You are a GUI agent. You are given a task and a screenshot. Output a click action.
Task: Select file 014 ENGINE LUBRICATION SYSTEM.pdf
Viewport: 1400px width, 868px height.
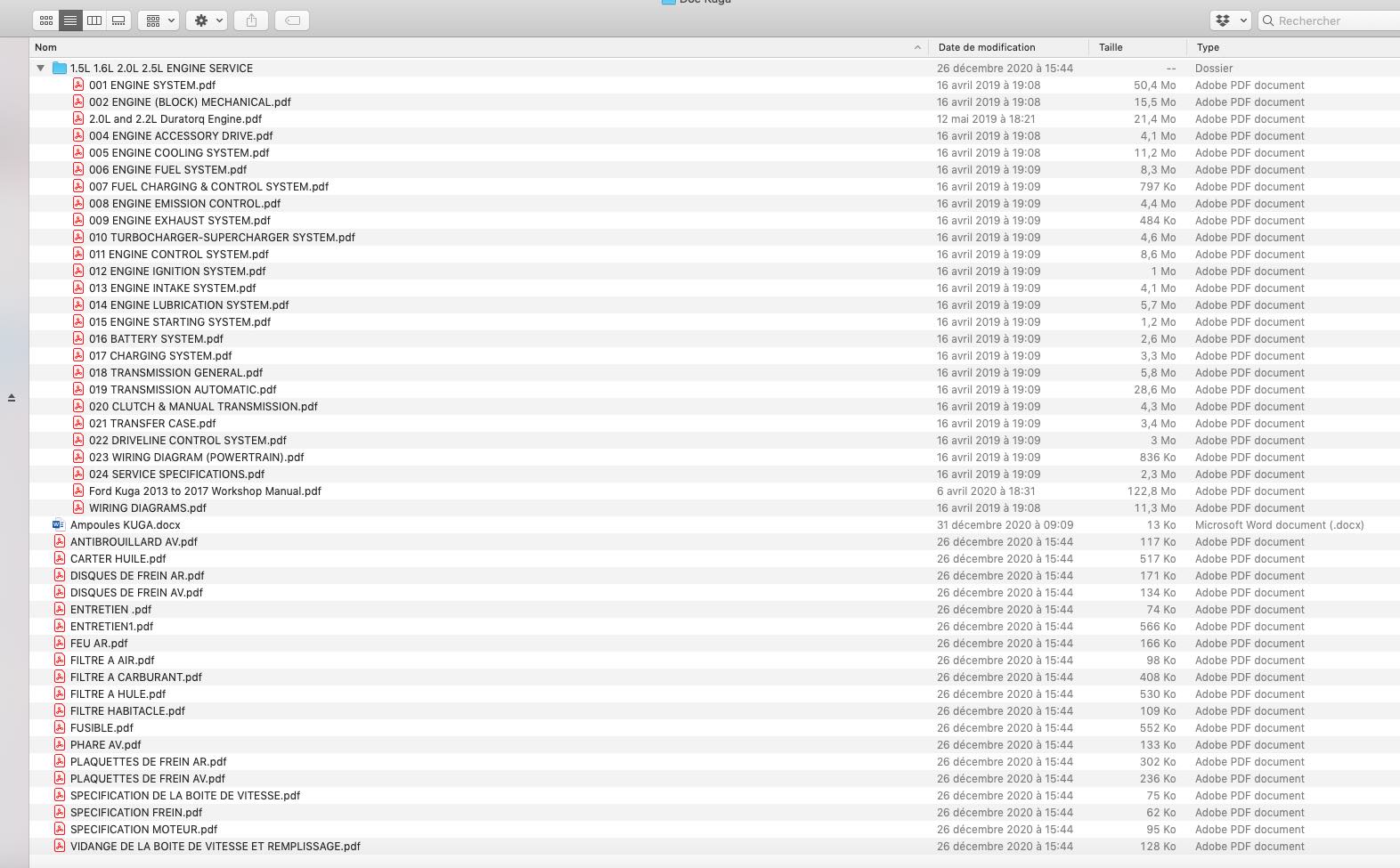pyautogui.click(x=189, y=304)
